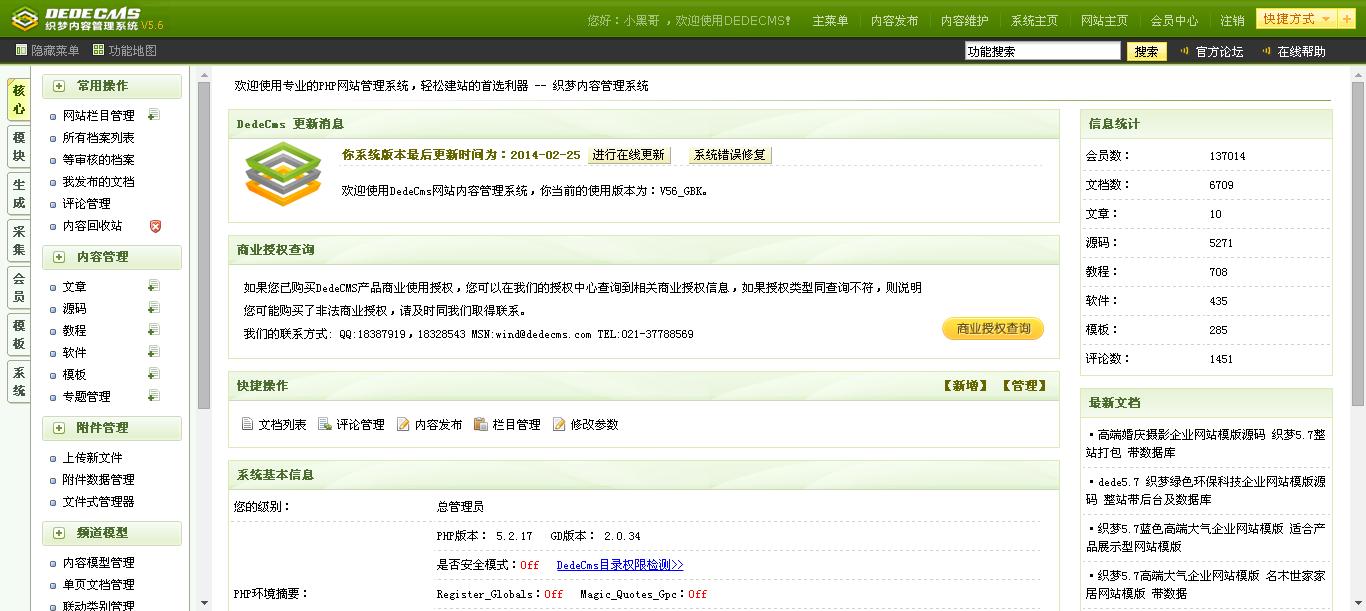Click the 隐藏菜单 label text

[x=55, y=50]
